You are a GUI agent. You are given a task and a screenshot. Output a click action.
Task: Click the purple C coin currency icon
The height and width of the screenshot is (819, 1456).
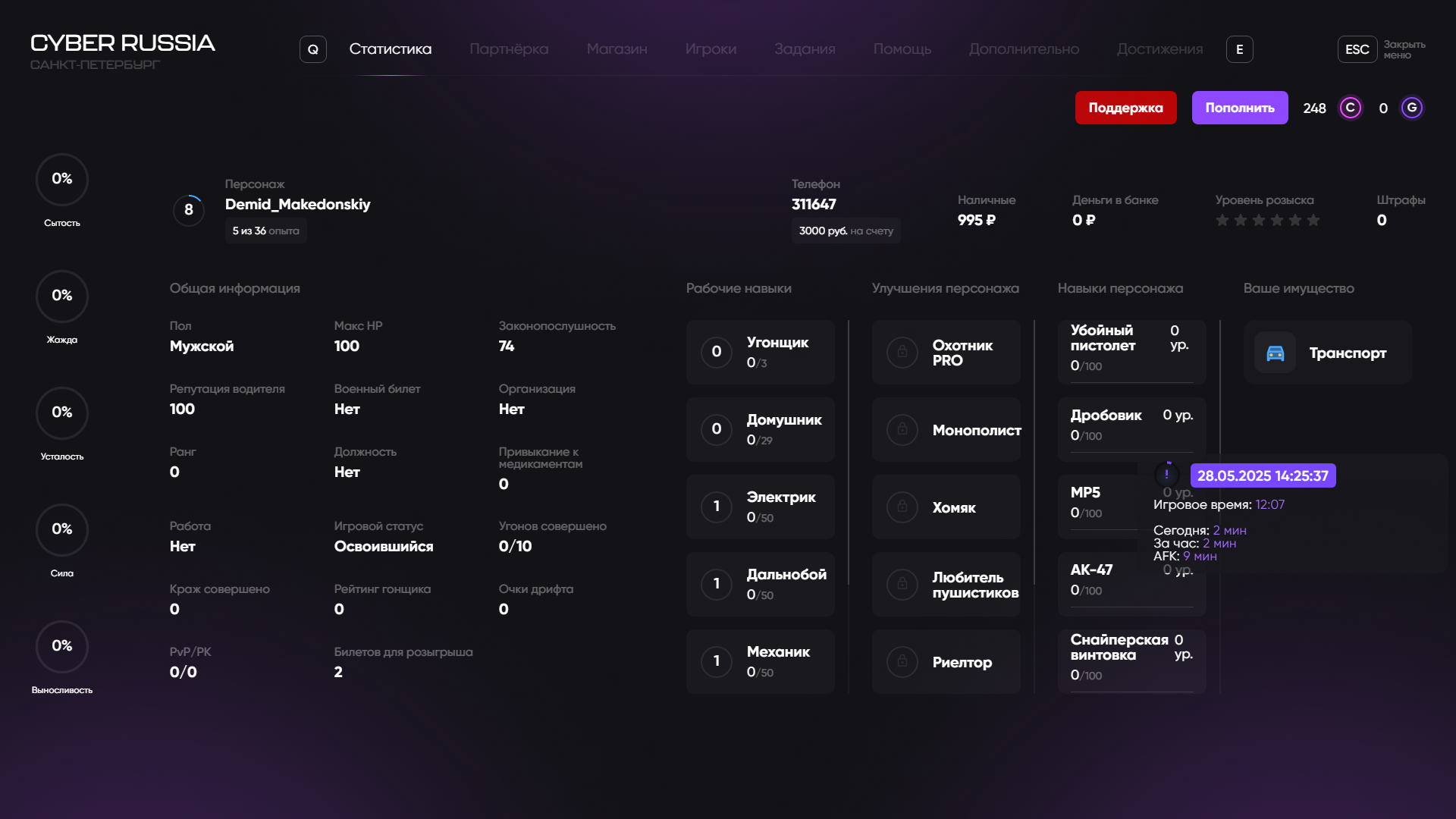(x=1350, y=108)
